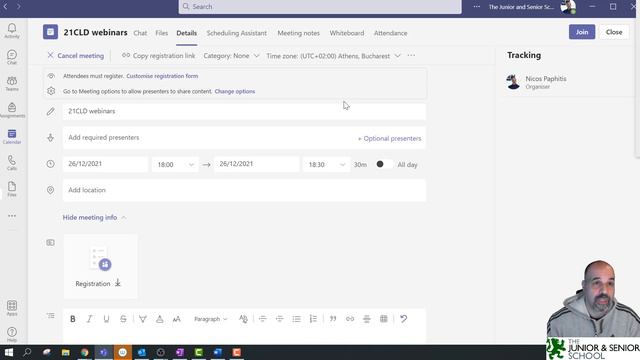This screenshot has width=640, height=360.
Task: Switch to Attendance tab
Action: [391, 33]
